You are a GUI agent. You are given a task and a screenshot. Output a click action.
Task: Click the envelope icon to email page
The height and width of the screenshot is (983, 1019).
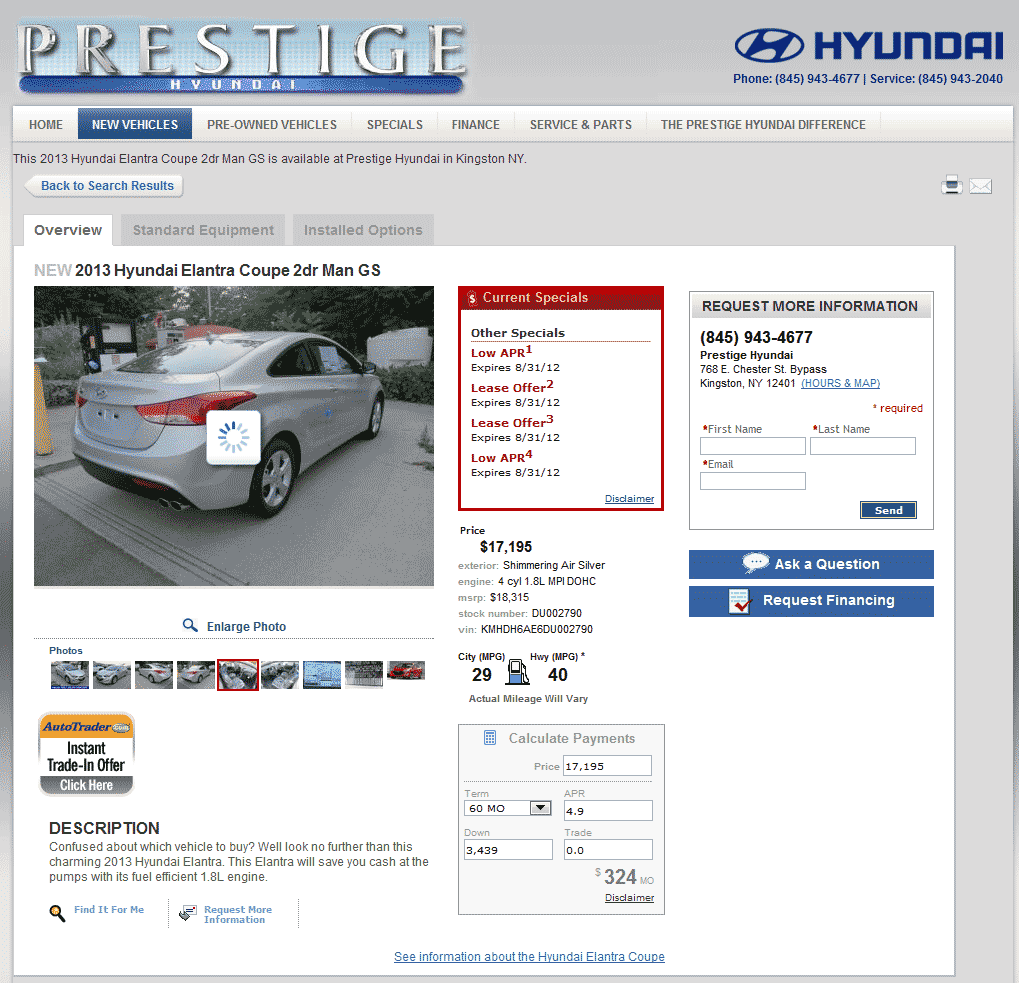coord(980,186)
